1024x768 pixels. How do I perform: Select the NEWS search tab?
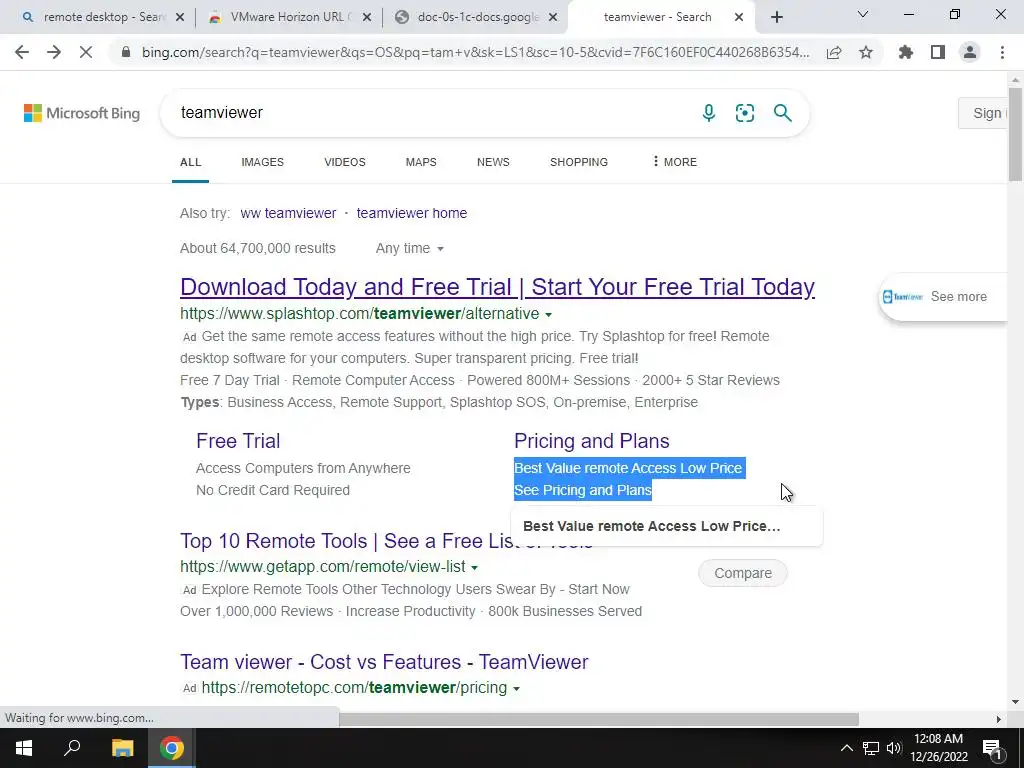(x=493, y=162)
